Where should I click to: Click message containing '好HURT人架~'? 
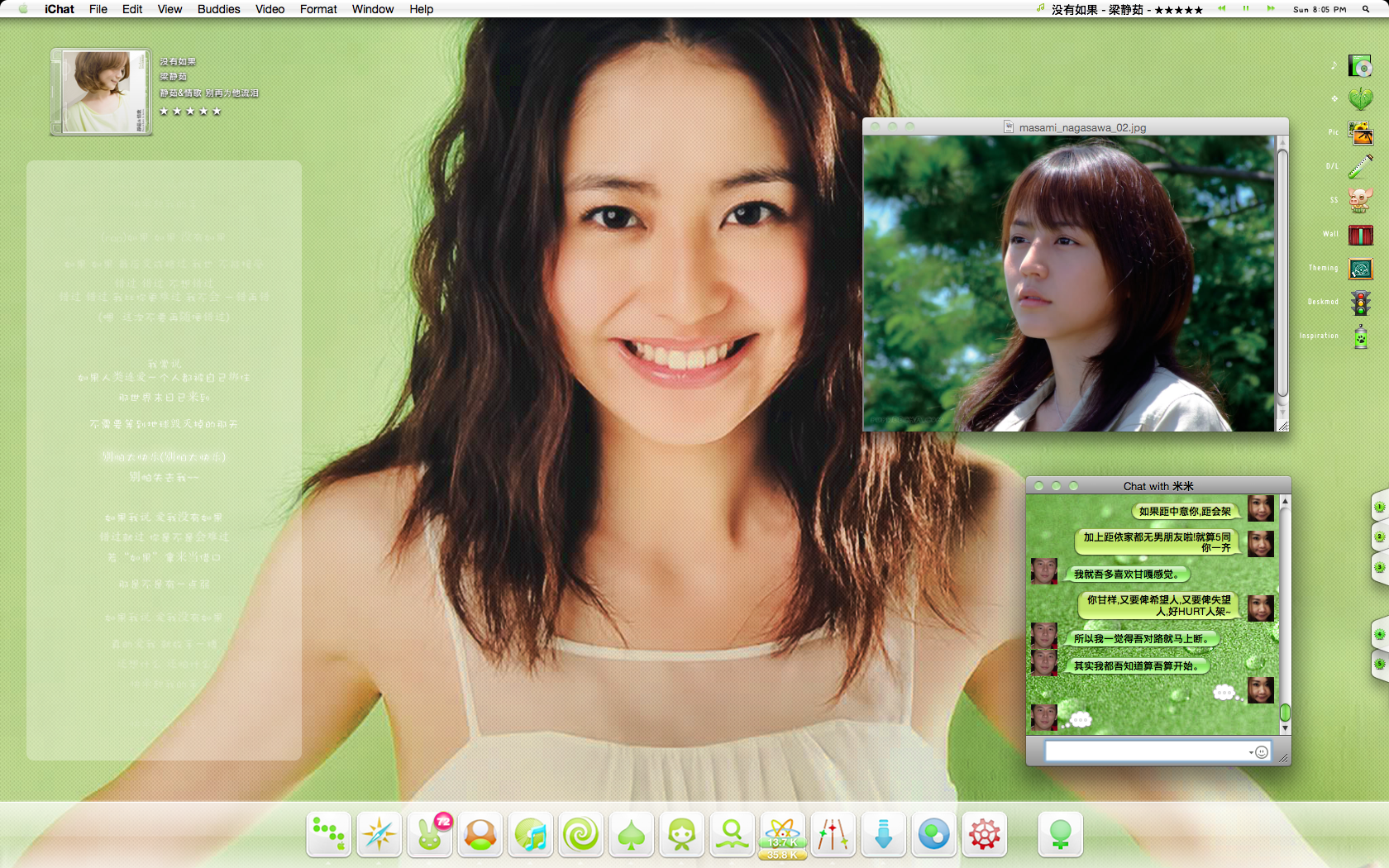point(1158,605)
